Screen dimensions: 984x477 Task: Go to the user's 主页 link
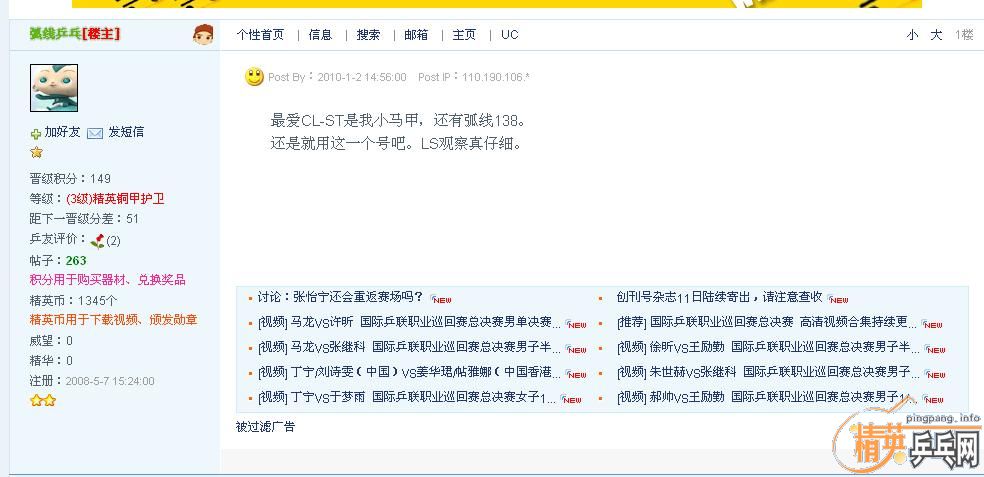coord(464,35)
